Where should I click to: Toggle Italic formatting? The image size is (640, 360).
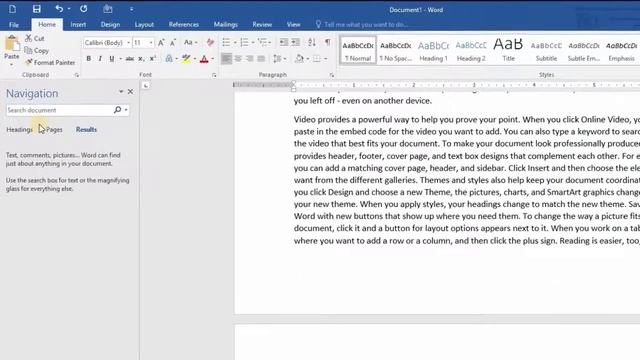(100, 59)
